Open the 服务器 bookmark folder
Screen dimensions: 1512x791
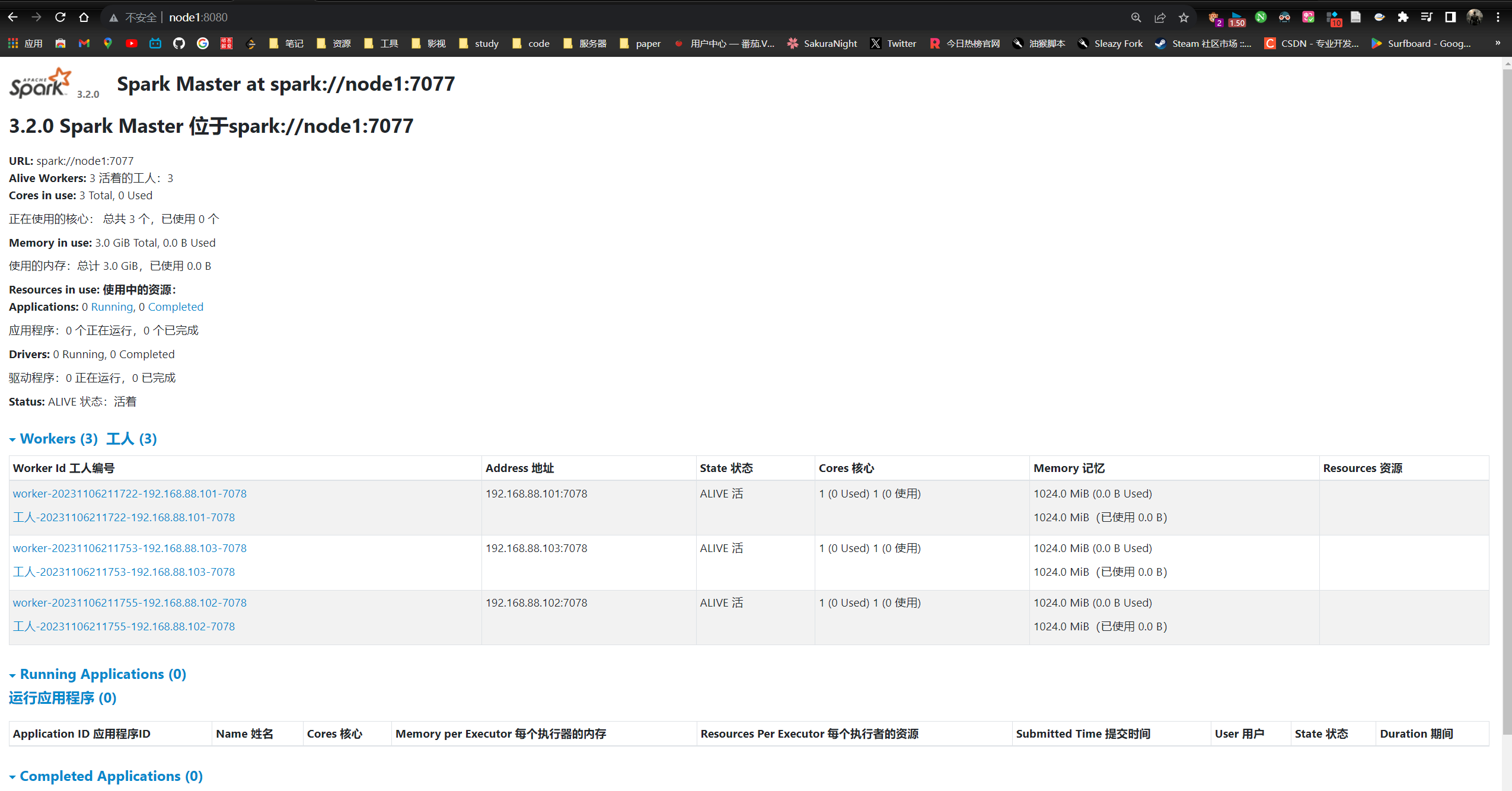pyautogui.click(x=585, y=43)
